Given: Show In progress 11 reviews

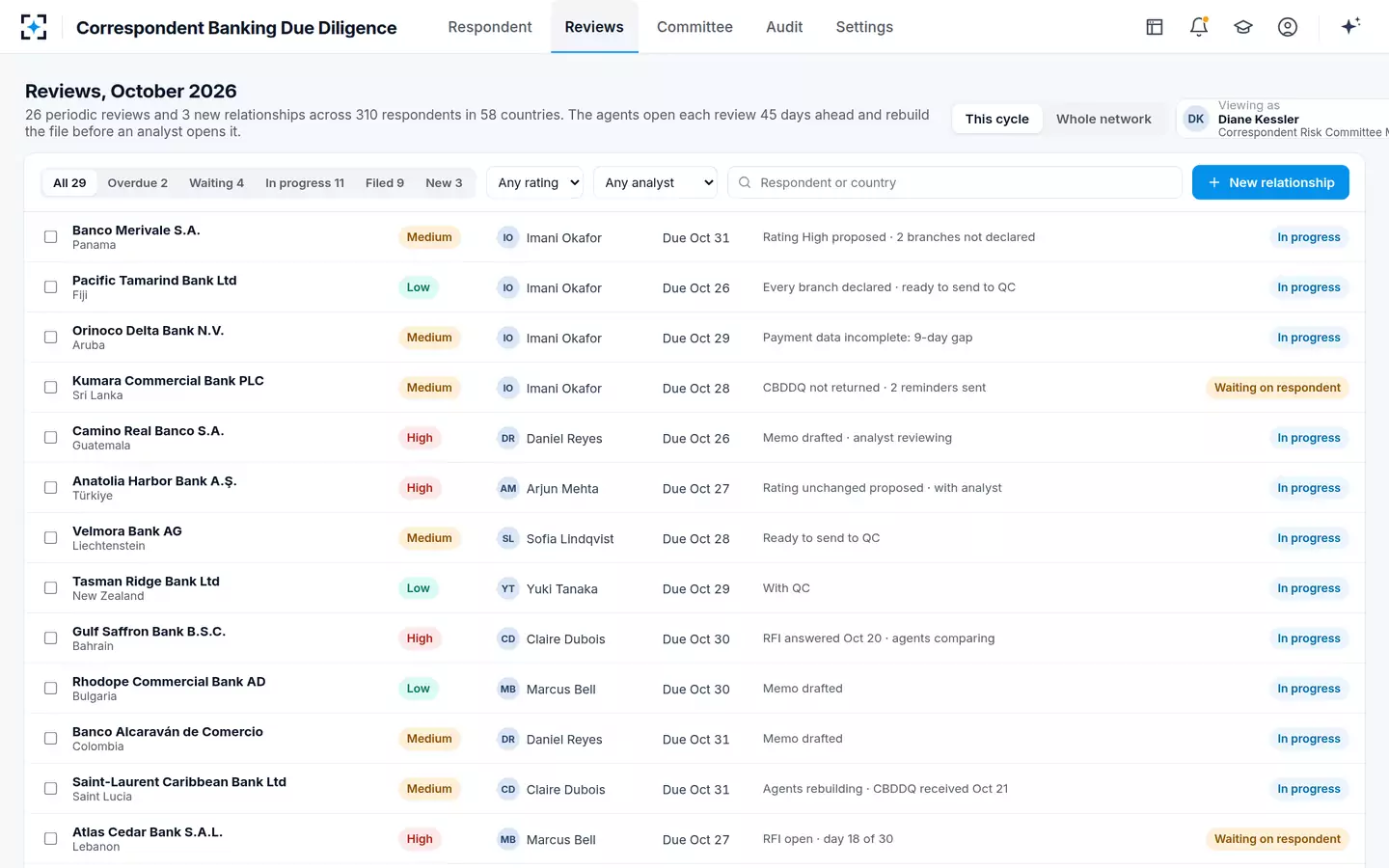Looking at the screenshot, I should point(305,182).
